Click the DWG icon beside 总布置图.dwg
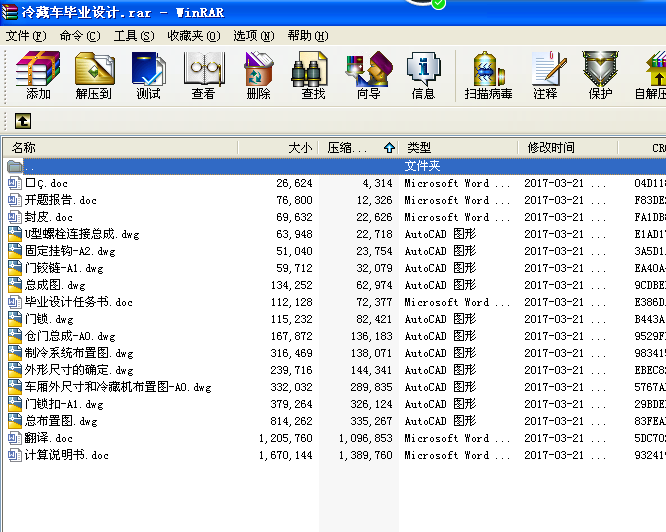 pyautogui.click(x=14, y=421)
